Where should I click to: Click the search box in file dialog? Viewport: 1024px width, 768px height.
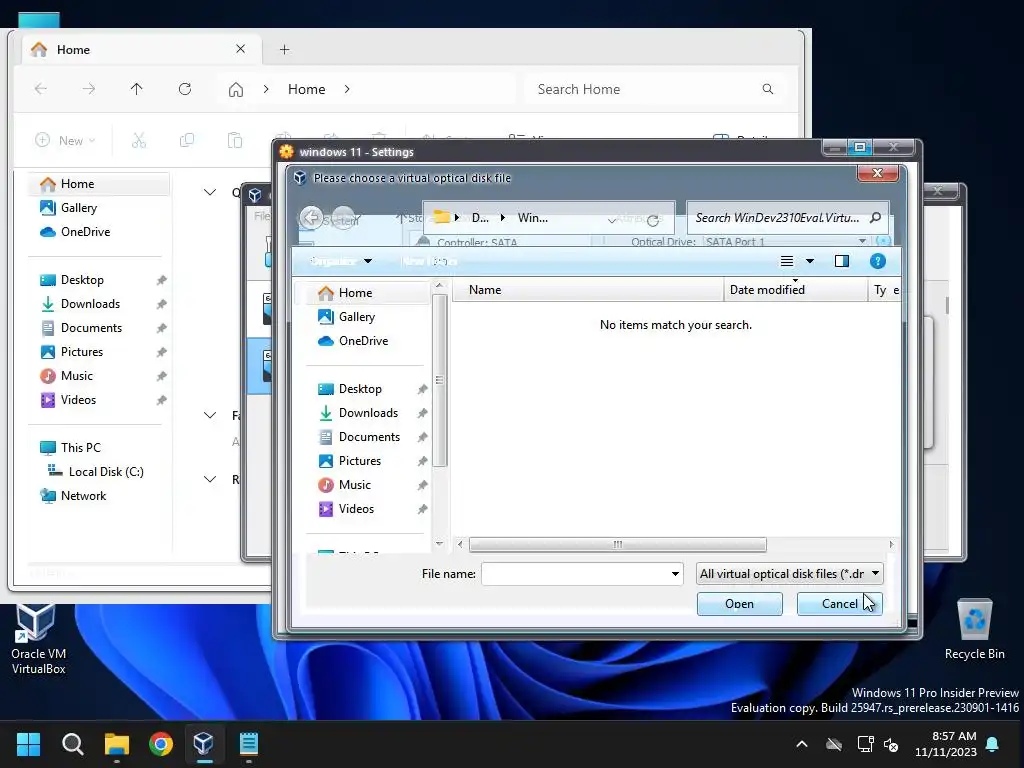(x=777, y=217)
